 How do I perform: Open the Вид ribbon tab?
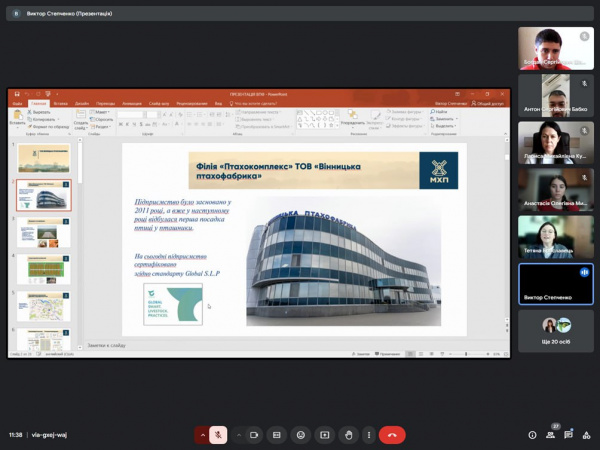(x=218, y=104)
